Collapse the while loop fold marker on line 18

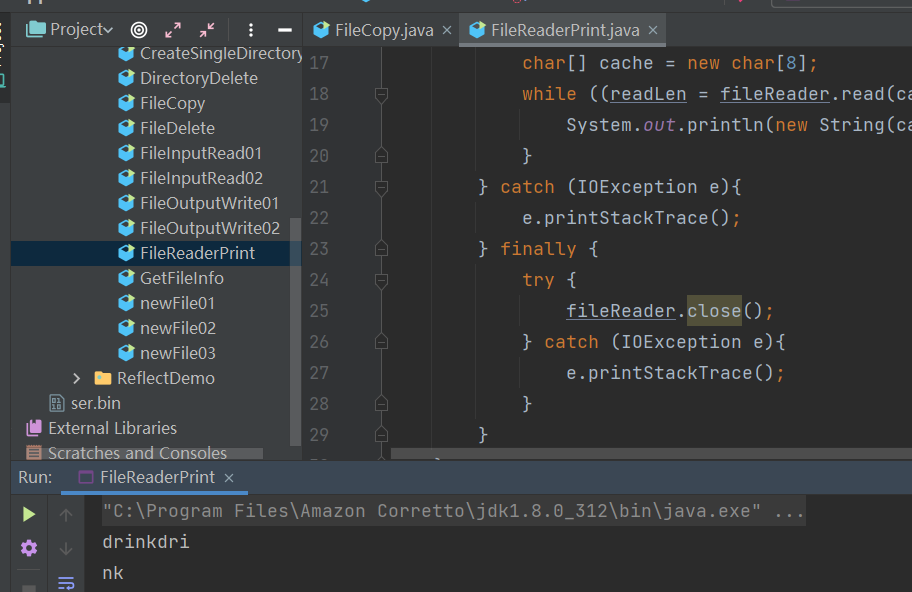381,94
